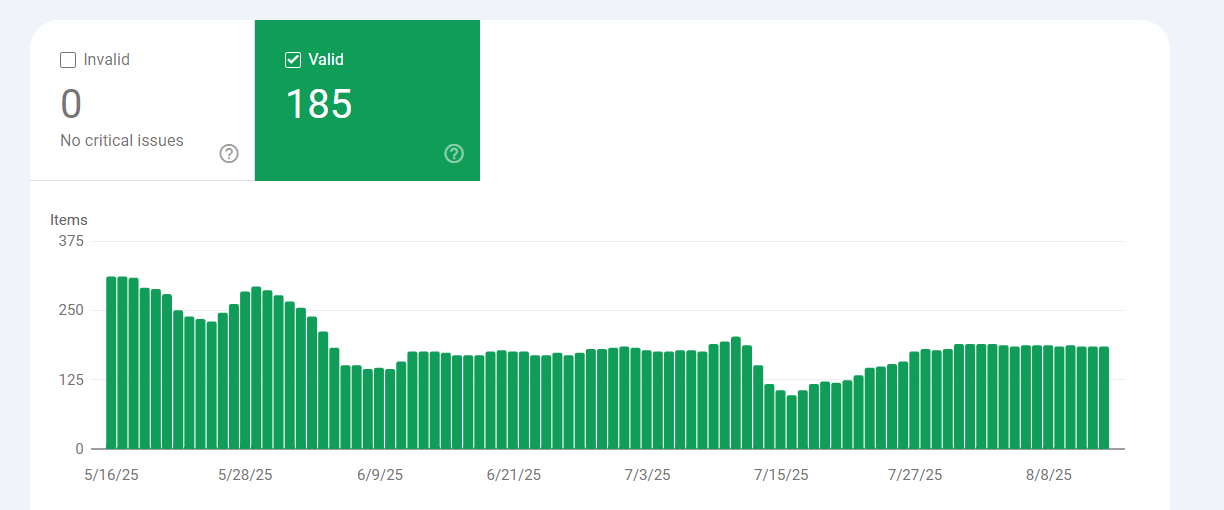This screenshot has height=510, width=1224.
Task: Click the 8/8/25 date label
Action: pos(1050,475)
